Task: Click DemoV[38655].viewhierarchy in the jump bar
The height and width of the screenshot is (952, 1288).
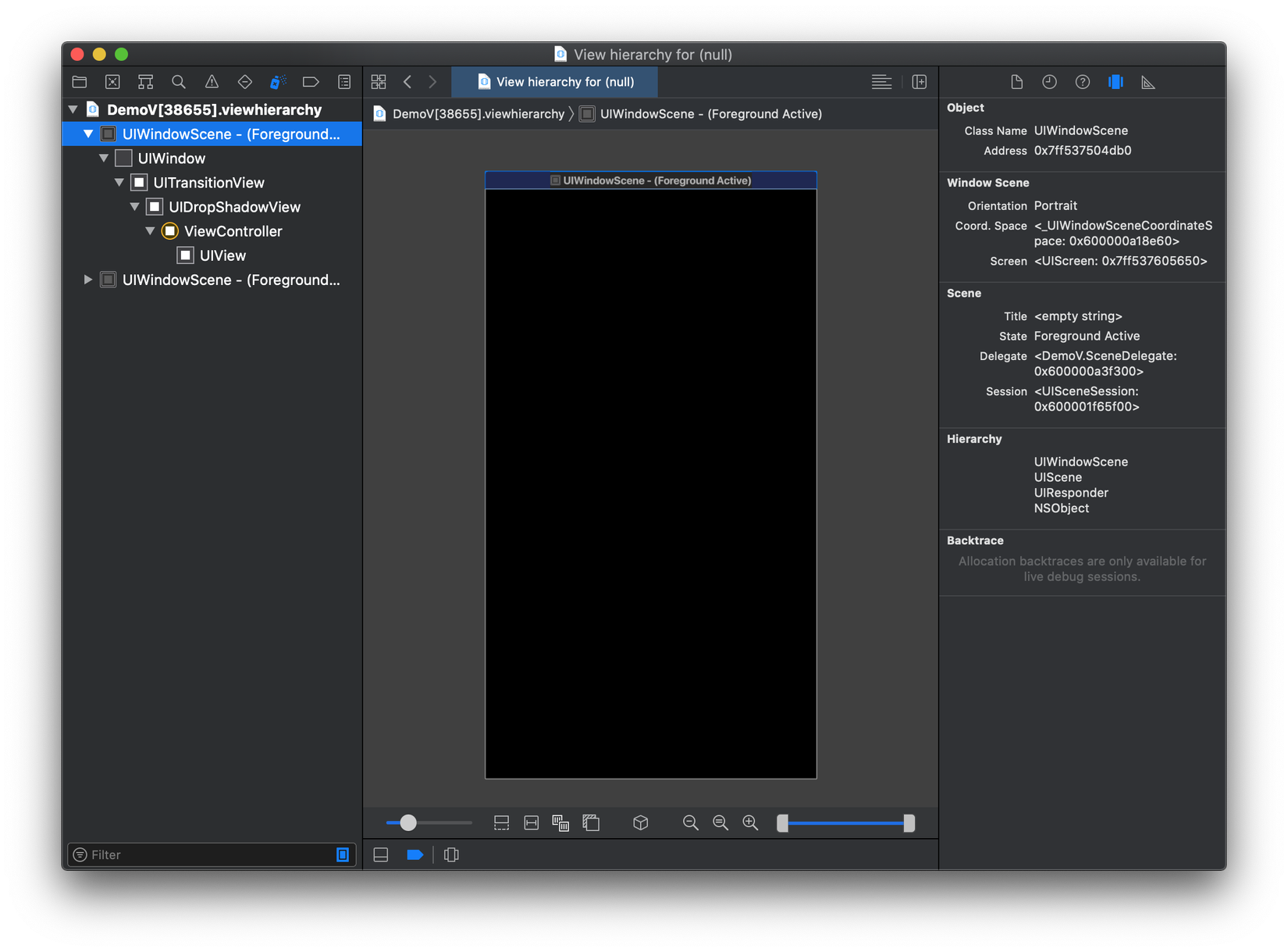Action: tap(478, 114)
